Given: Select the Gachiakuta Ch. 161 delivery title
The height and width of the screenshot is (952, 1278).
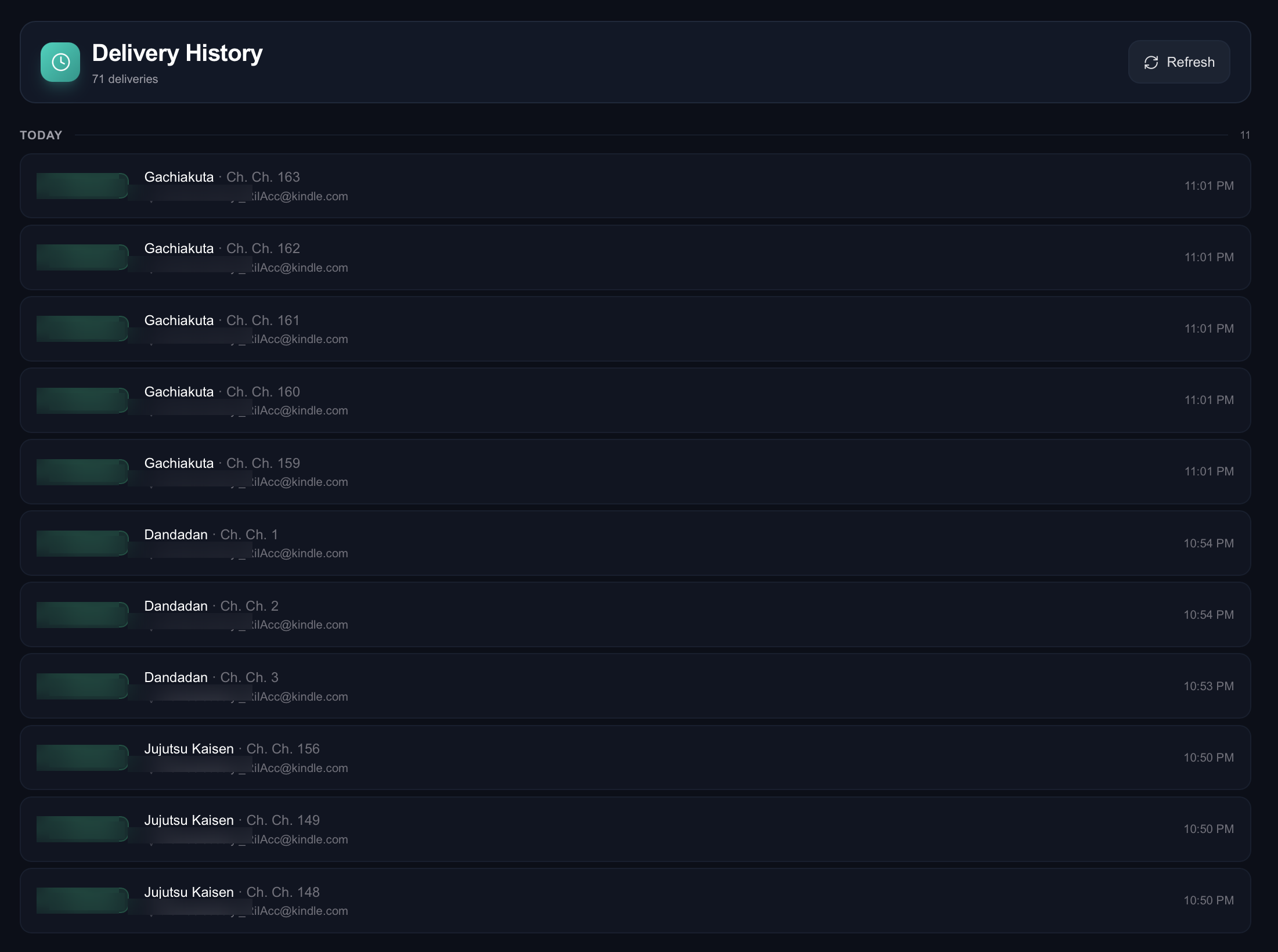Looking at the screenshot, I should click(179, 320).
